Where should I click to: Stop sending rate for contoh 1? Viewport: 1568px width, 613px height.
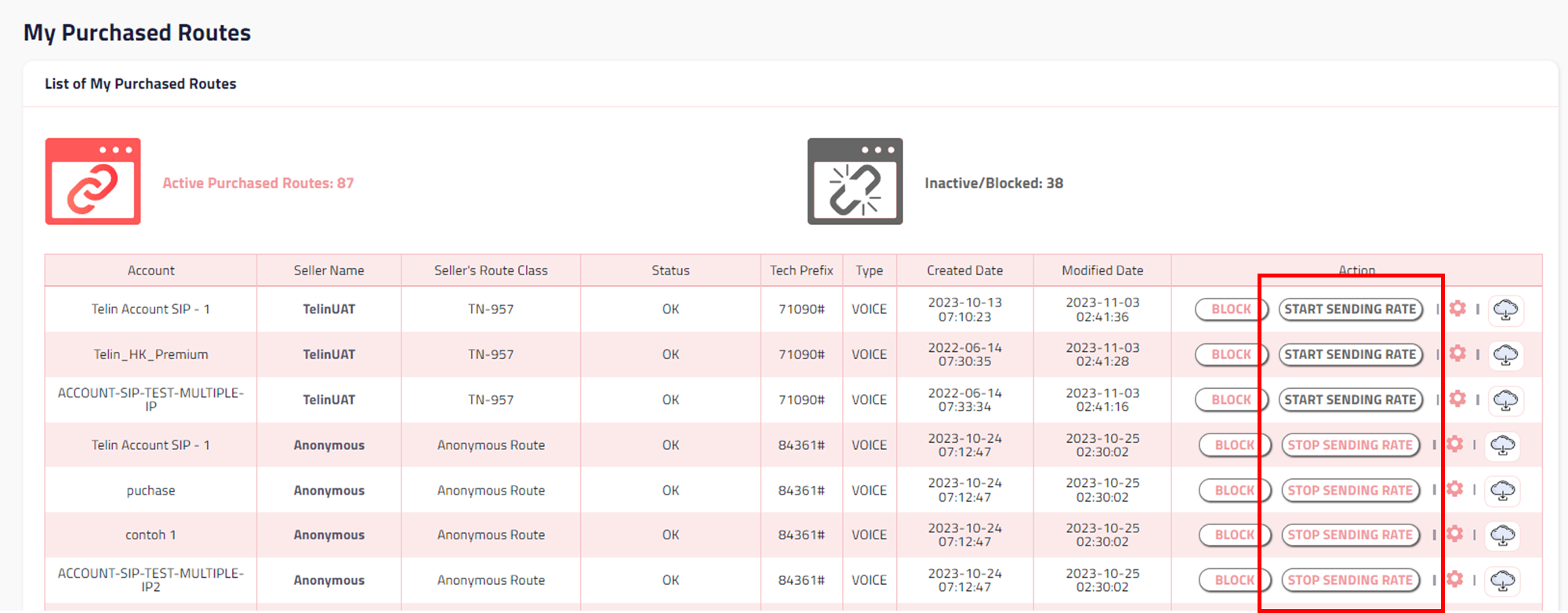tap(1350, 535)
